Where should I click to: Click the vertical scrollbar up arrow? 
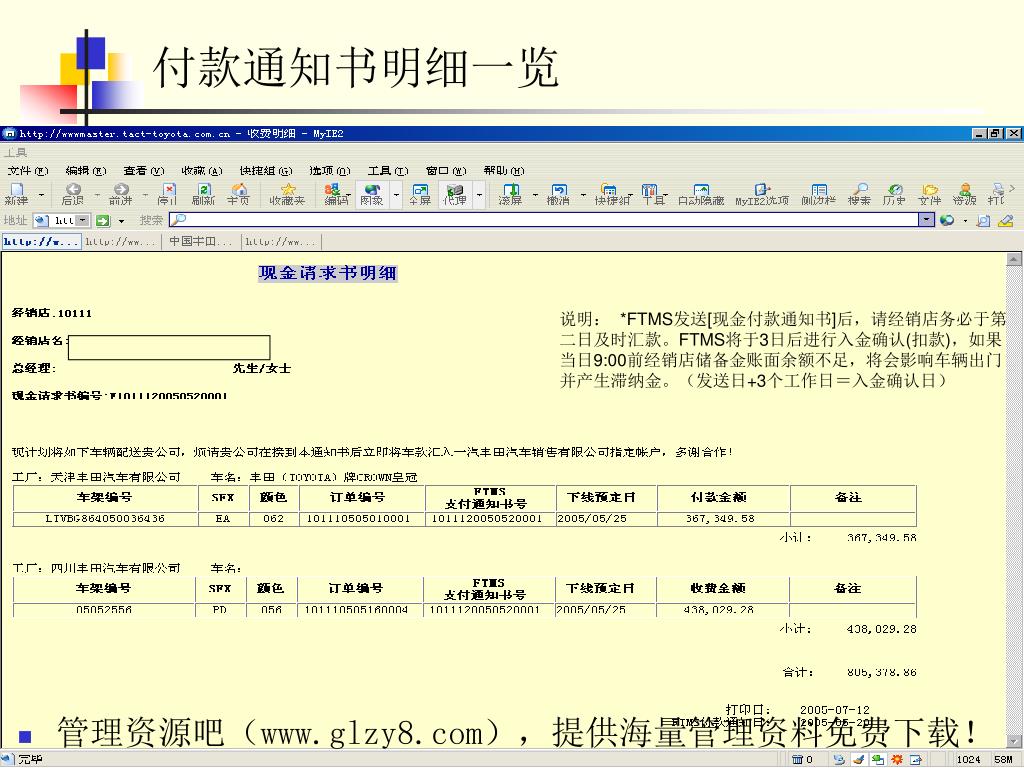[x=1014, y=259]
